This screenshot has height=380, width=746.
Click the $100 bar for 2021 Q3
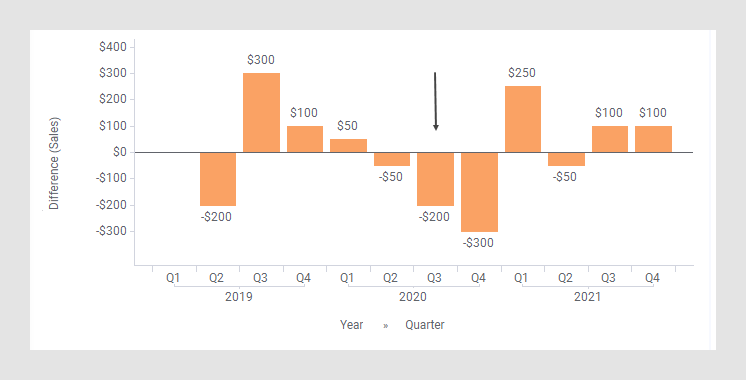tap(610, 139)
